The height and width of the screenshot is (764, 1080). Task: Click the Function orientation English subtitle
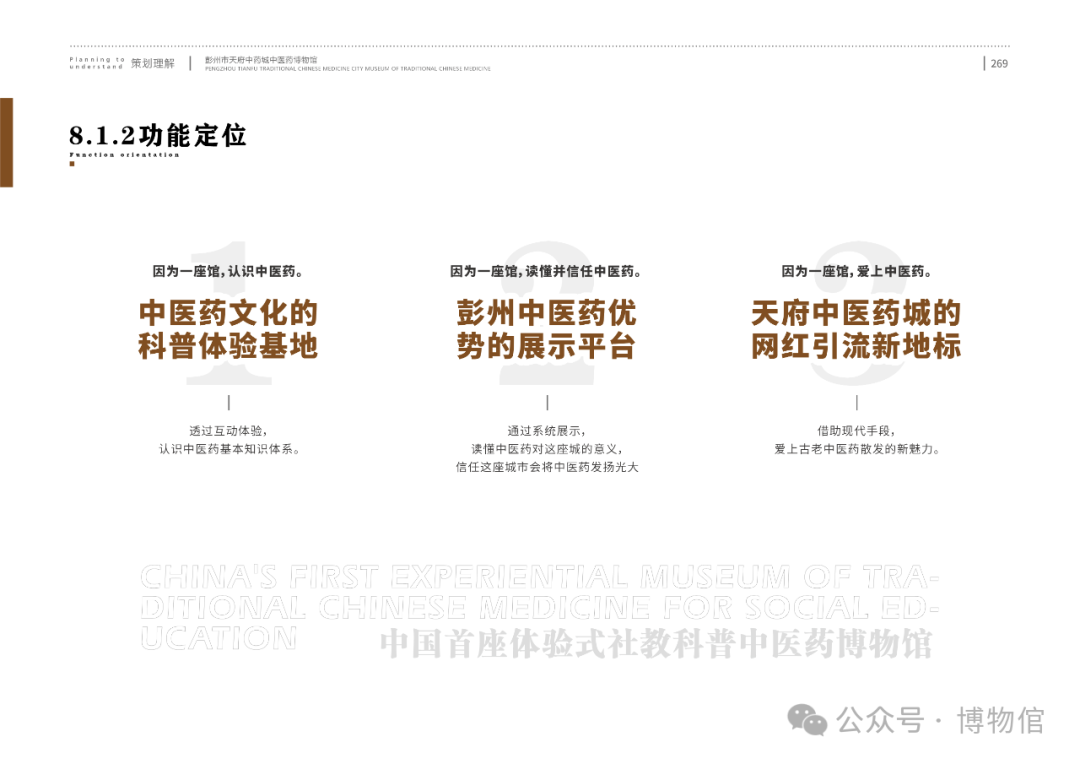[x=125, y=155]
